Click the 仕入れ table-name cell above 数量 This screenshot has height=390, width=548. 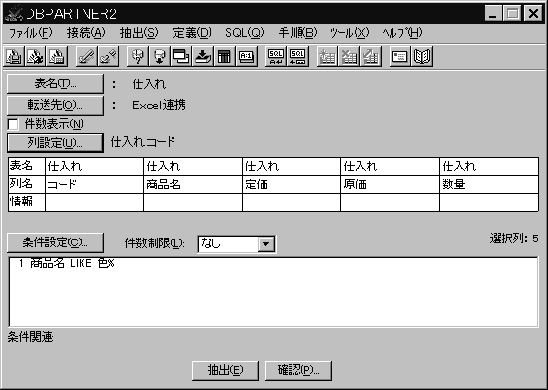[x=489, y=166]
